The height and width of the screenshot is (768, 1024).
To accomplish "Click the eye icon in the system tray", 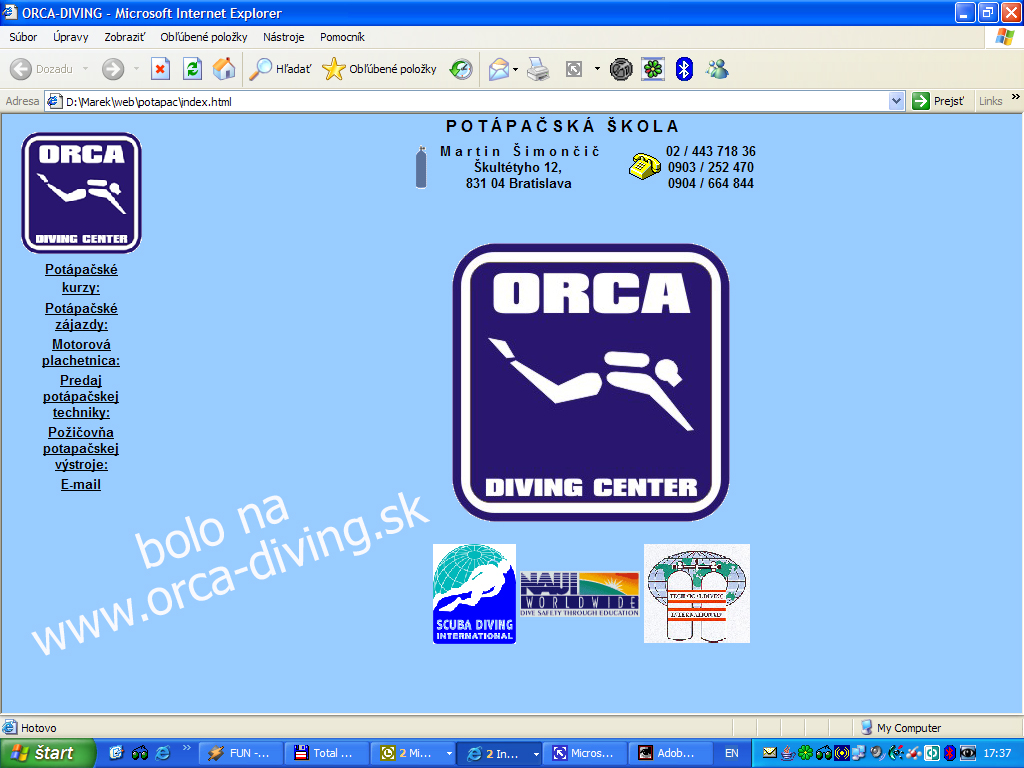I will click(x=968, y=753).
